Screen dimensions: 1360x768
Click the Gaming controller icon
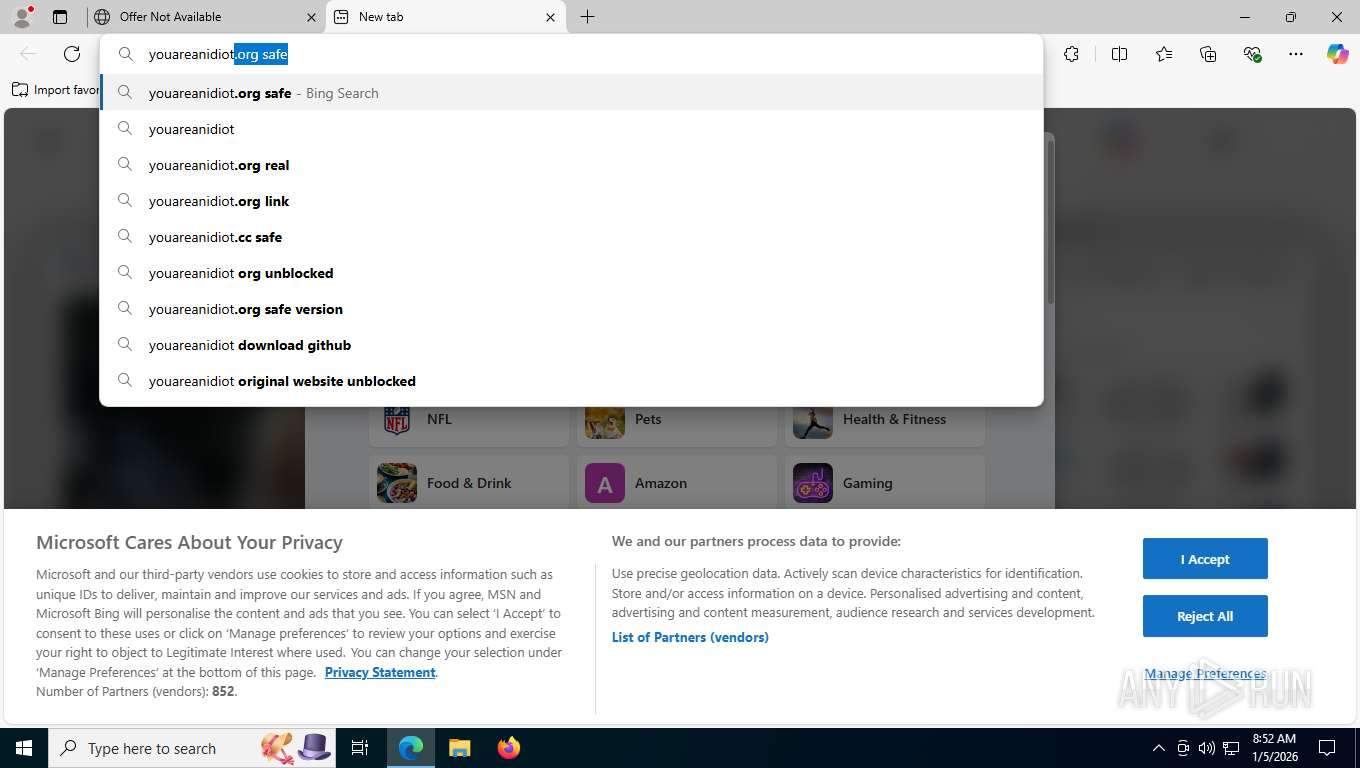click(813, 483)
